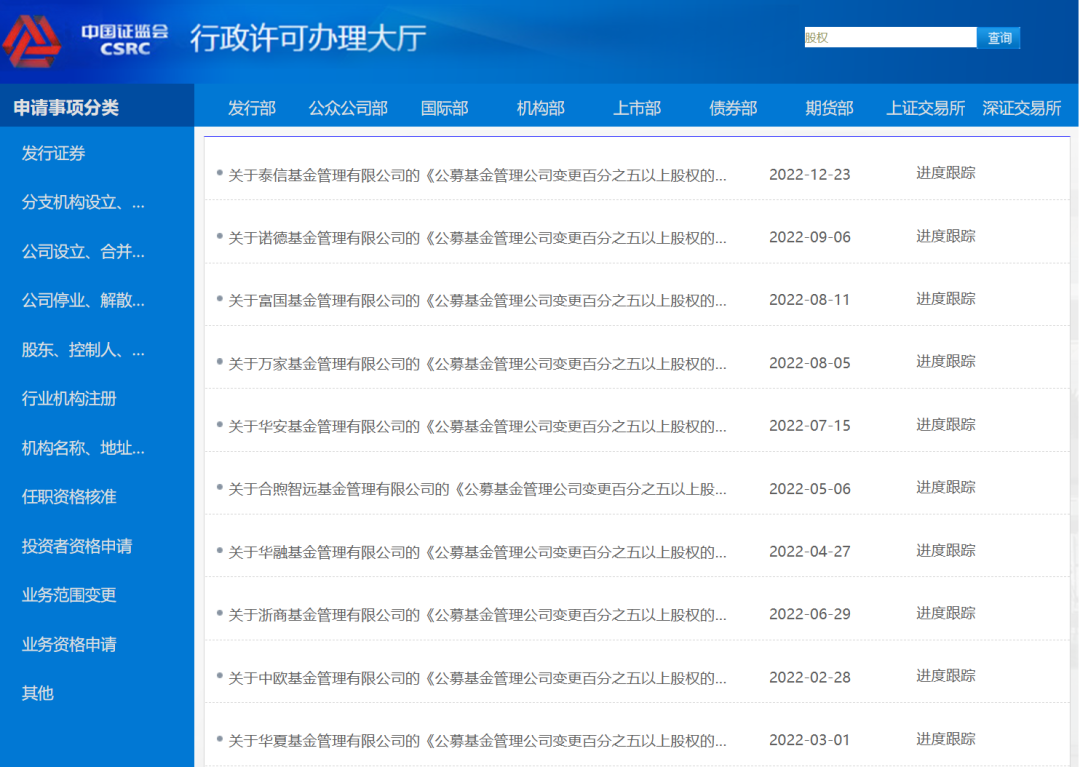Select 投资者资格申请 category
This screenshot has height=767, width=1080.
click(x=76, y=546)
